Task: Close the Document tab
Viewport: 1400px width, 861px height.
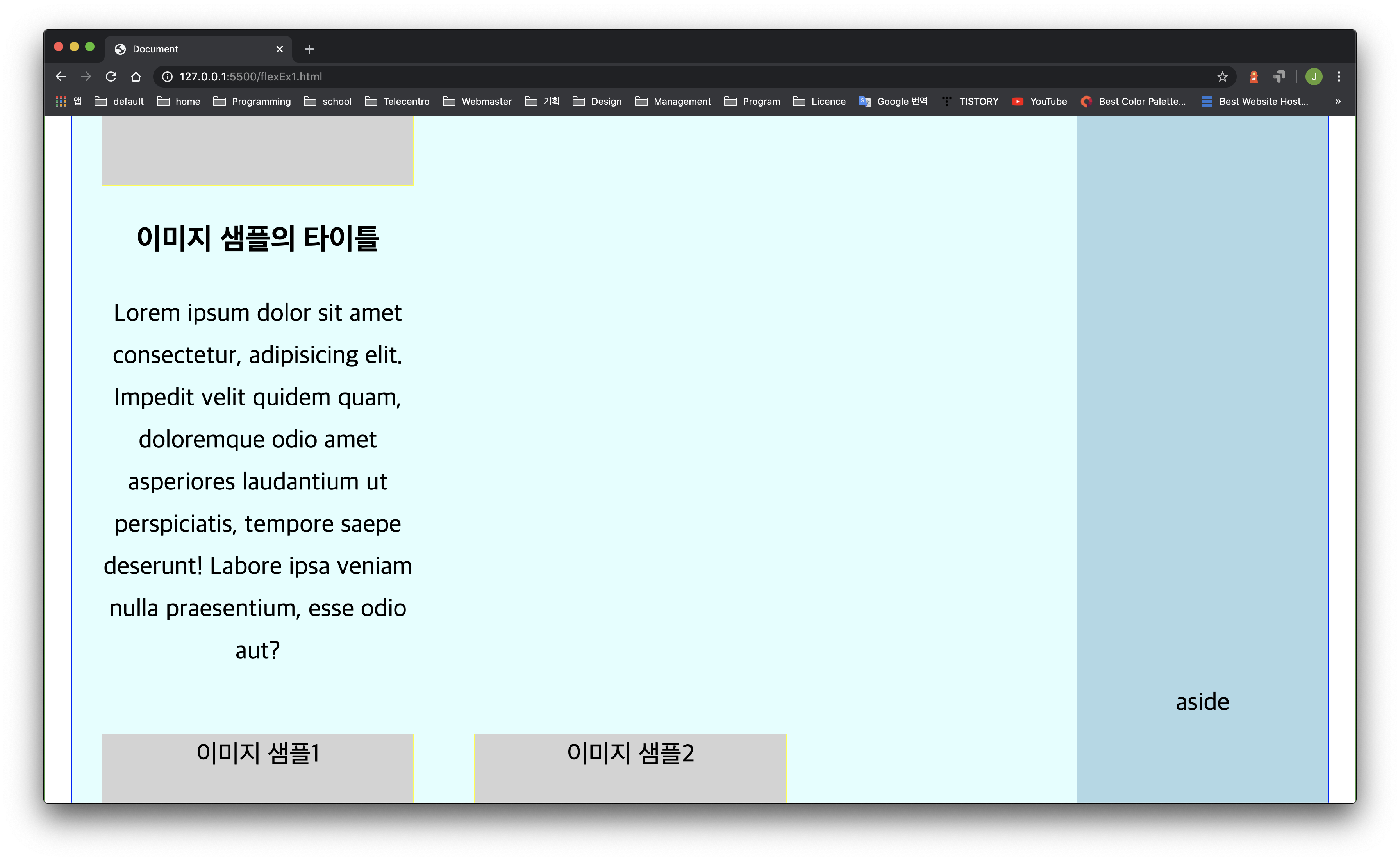Action: pos(280,50)
